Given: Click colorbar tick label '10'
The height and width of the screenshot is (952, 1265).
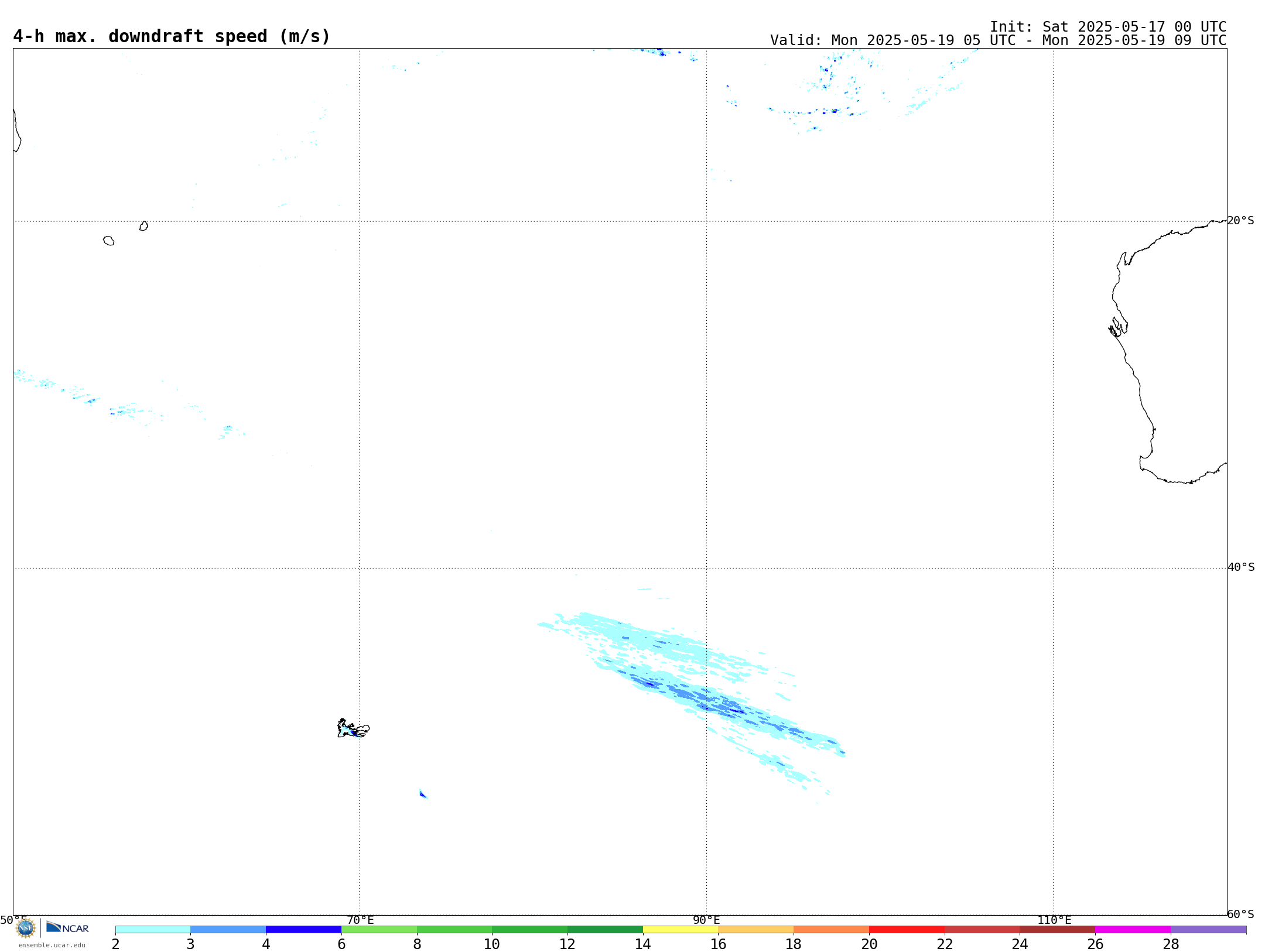Looking at the screenshot, I should tap(492, 944).
